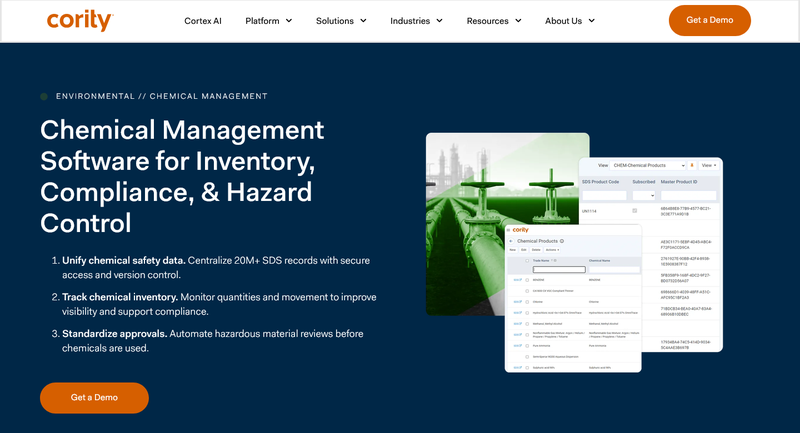
Task: Click the back arrow beside Chemical Products
Action: pos(511,241)
